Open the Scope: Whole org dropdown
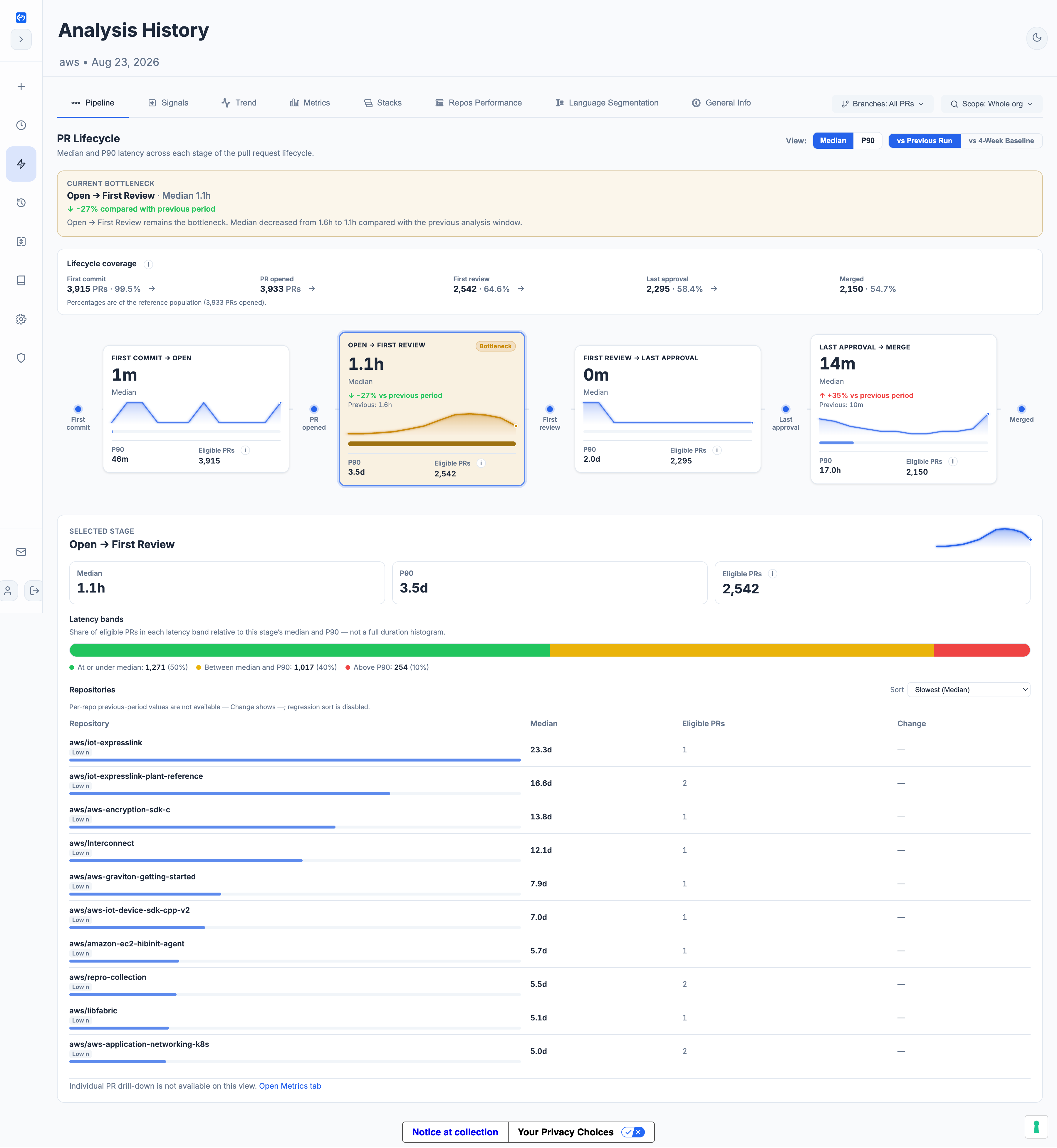Viewport: 1057px width, 1148px height. pyautogui.click(x=991, y=103)
